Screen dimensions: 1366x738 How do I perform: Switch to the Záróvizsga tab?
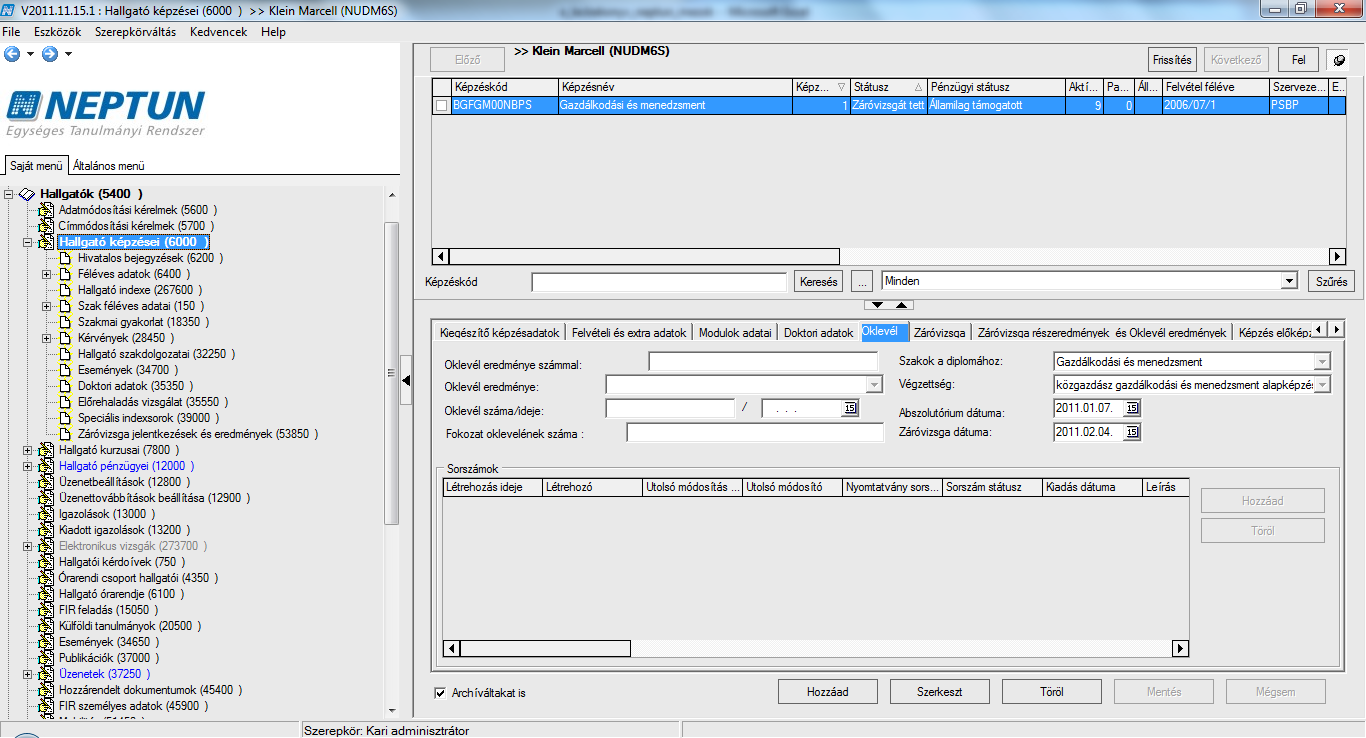940,332
